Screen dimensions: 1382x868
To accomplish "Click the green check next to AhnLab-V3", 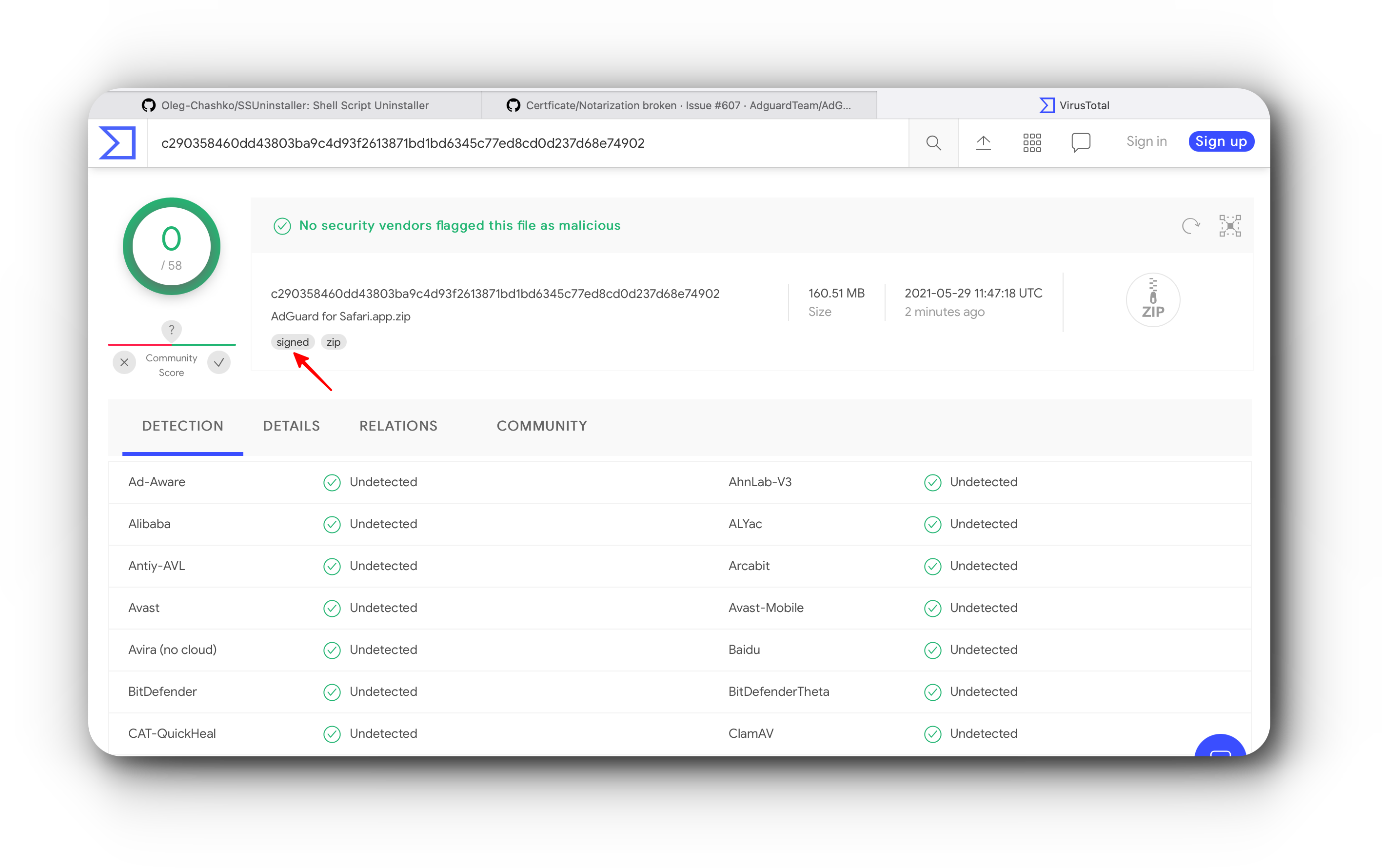I will coord(932,482).
